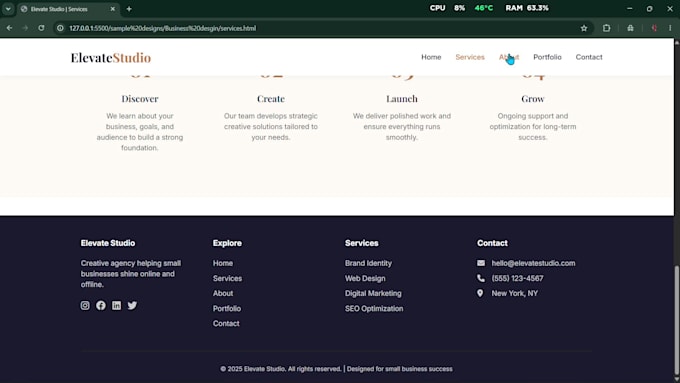Screen dimensions: 680x383
Task: Follow the footer Explore Home link
Action: point(222,263)
